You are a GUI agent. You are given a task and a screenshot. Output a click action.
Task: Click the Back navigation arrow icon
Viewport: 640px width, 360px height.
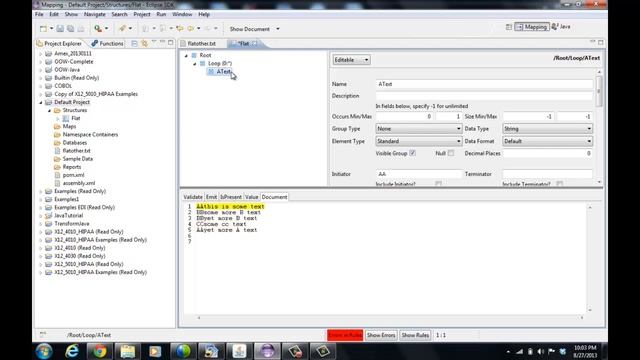[191, 29]
